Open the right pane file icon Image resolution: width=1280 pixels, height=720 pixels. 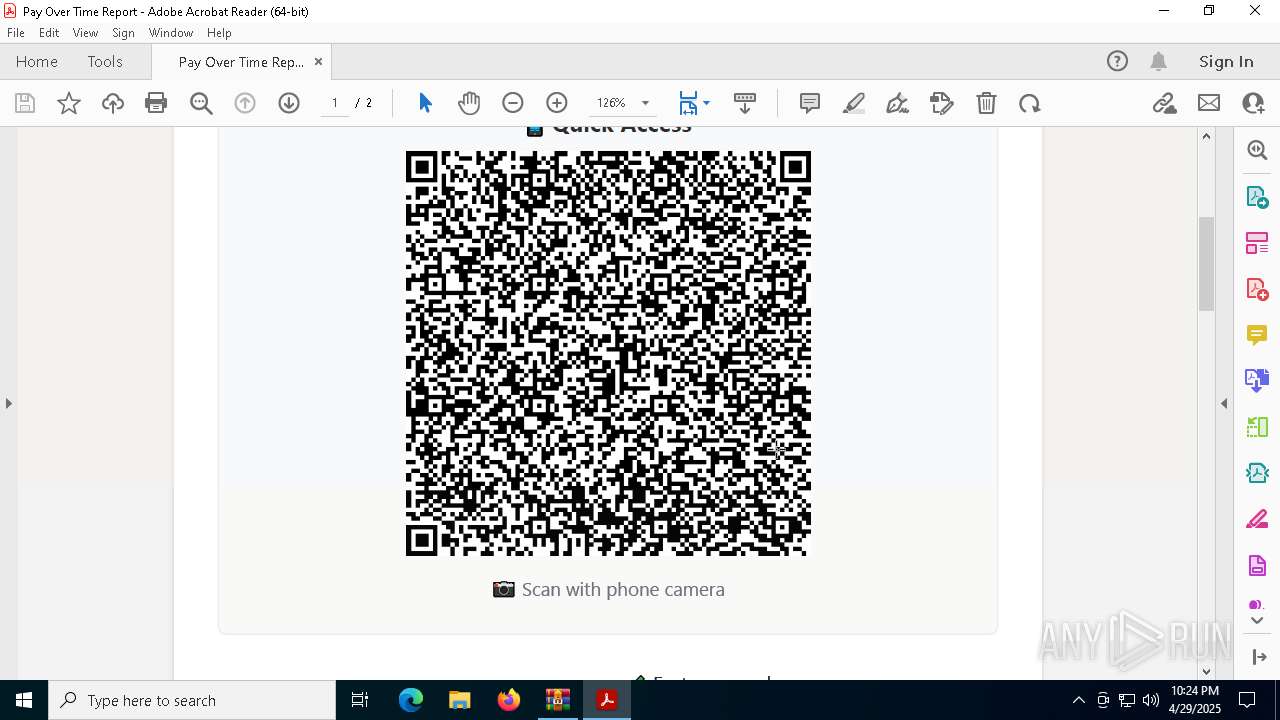pos(1257,566)
